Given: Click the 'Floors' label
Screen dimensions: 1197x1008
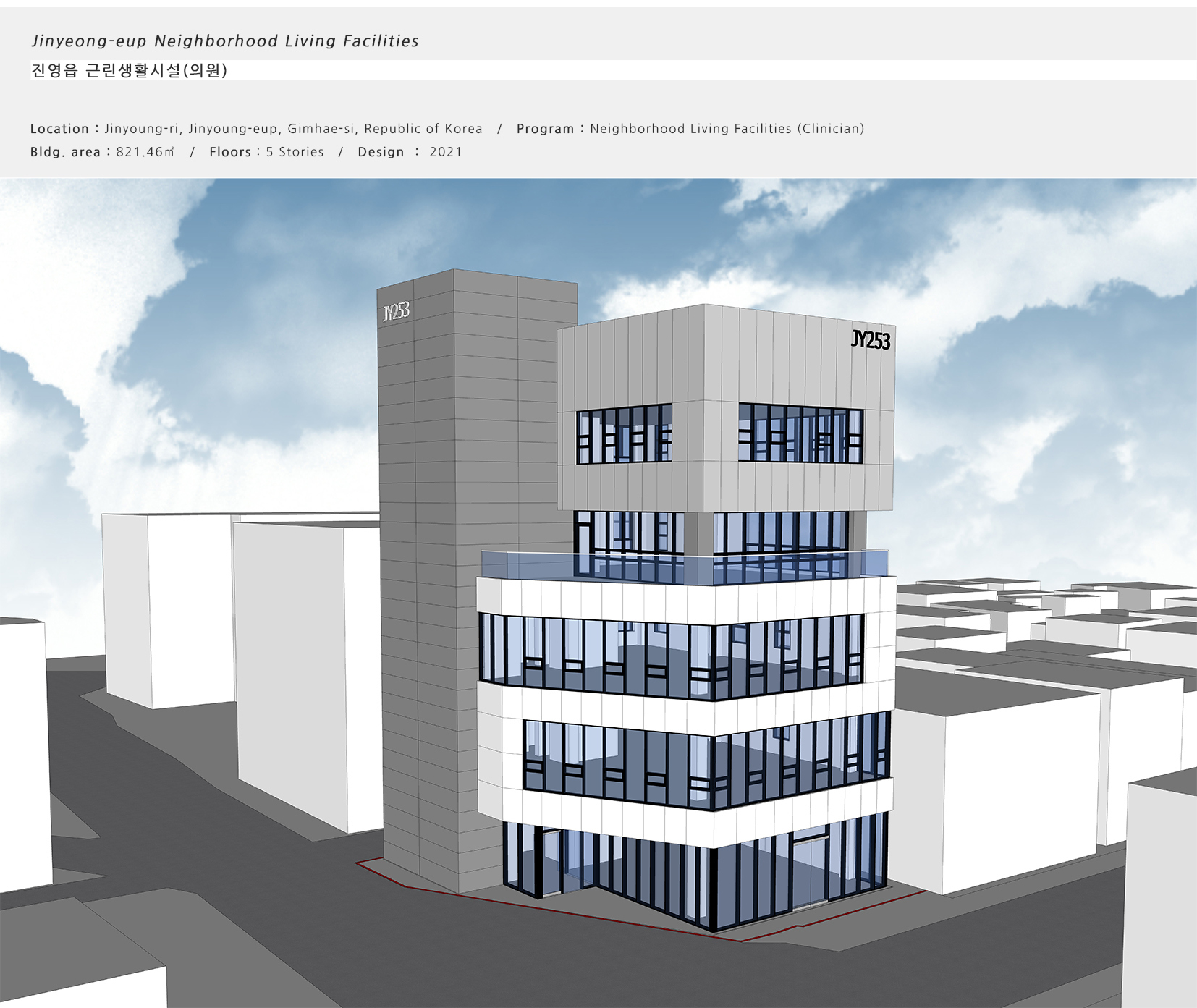Looking at the screenshot, I should tap(230, 152).
